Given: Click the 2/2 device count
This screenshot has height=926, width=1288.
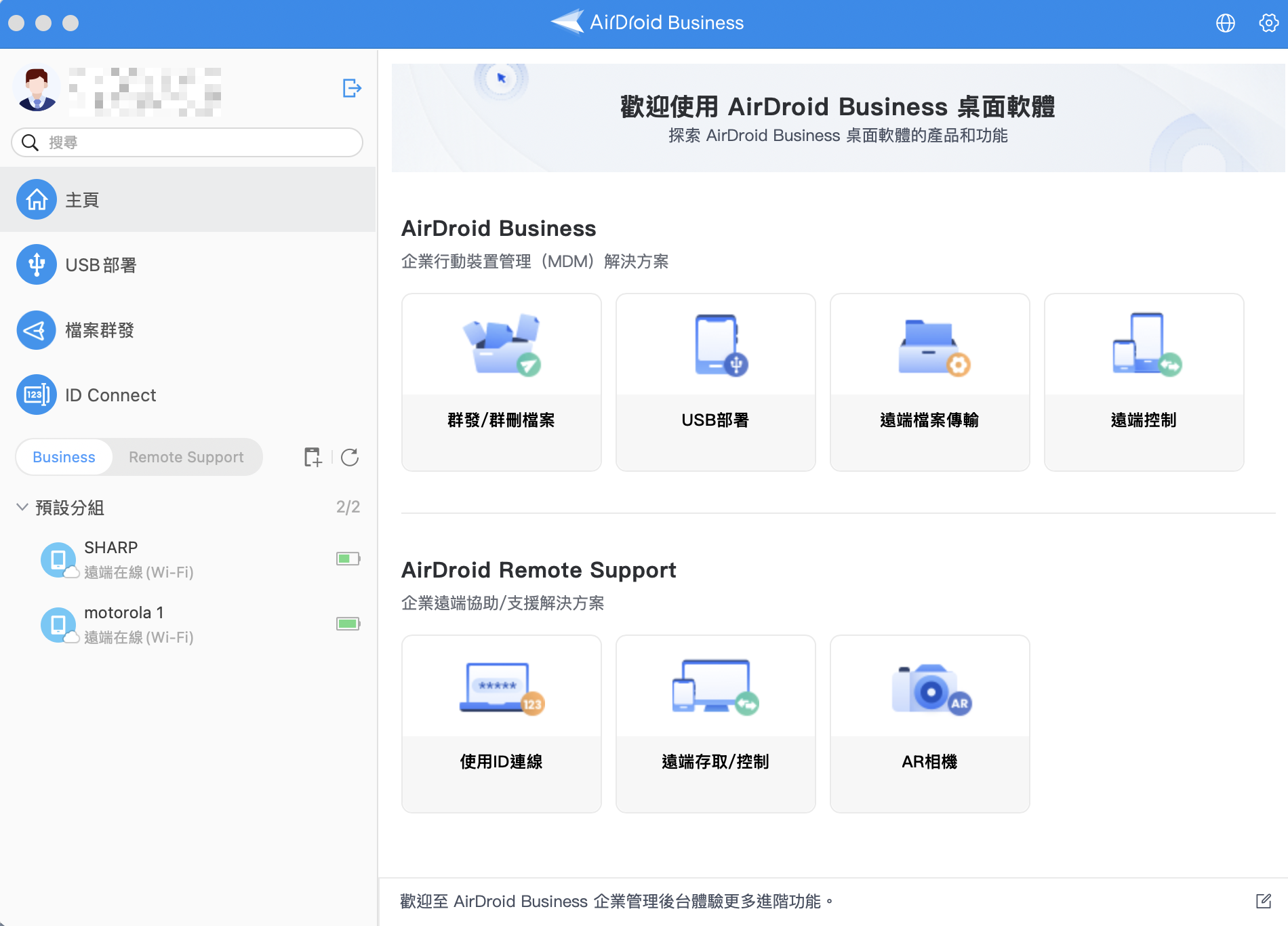Looking at the screenshot, I should click(348, 507).
